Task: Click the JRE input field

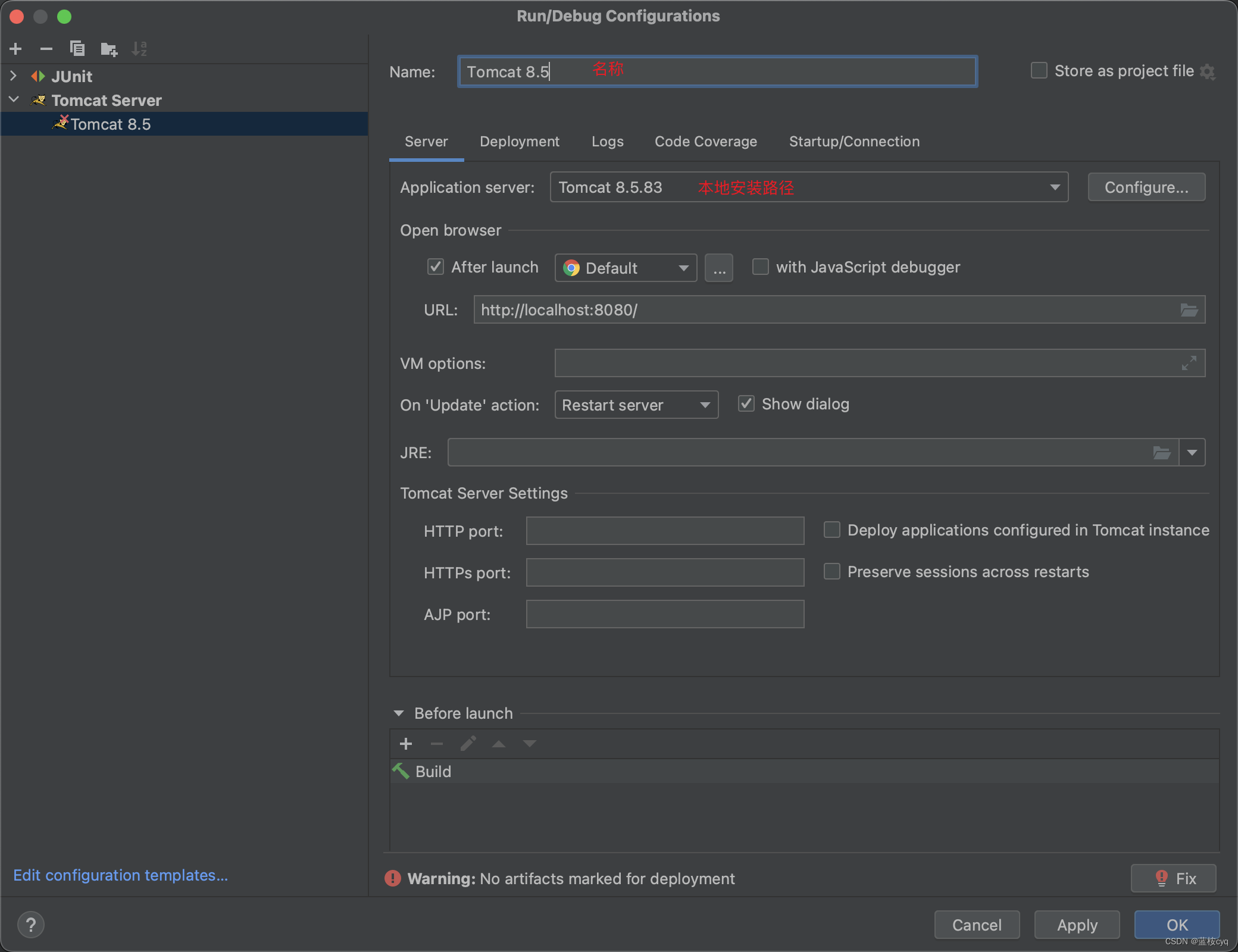Action: click(813, 453)
